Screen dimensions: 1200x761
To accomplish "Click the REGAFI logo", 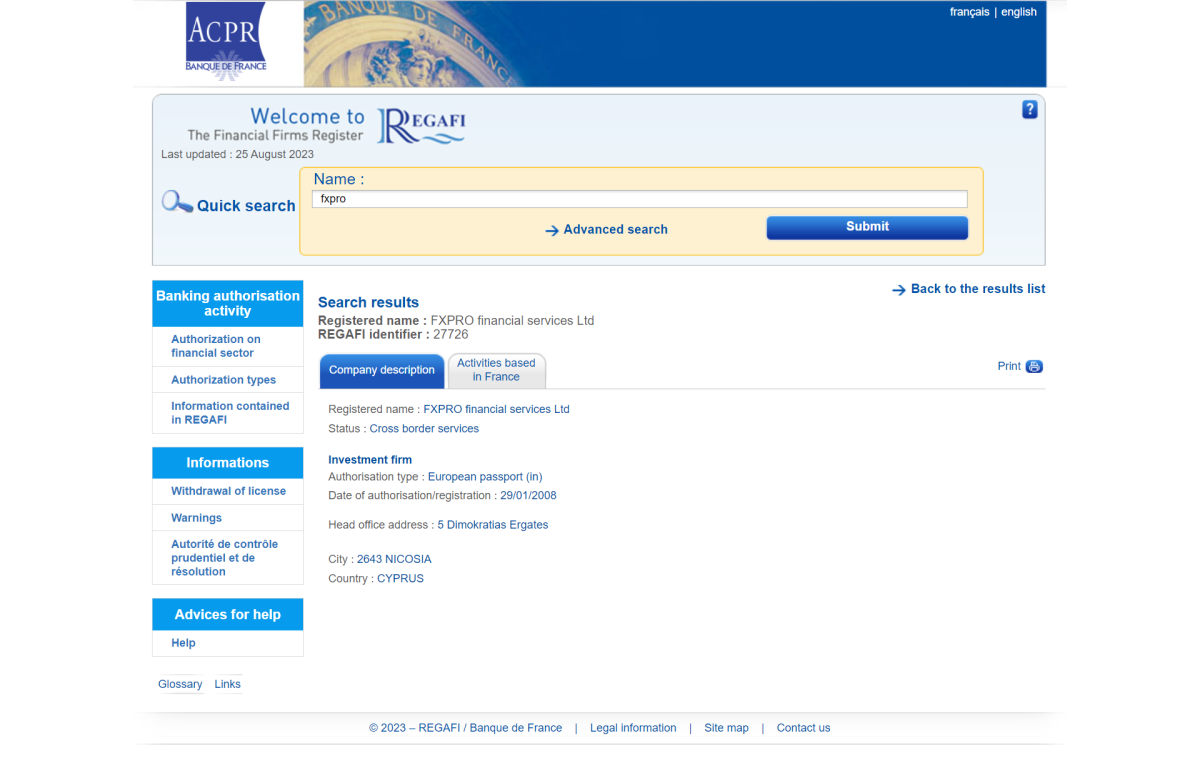I will point(421,127).
